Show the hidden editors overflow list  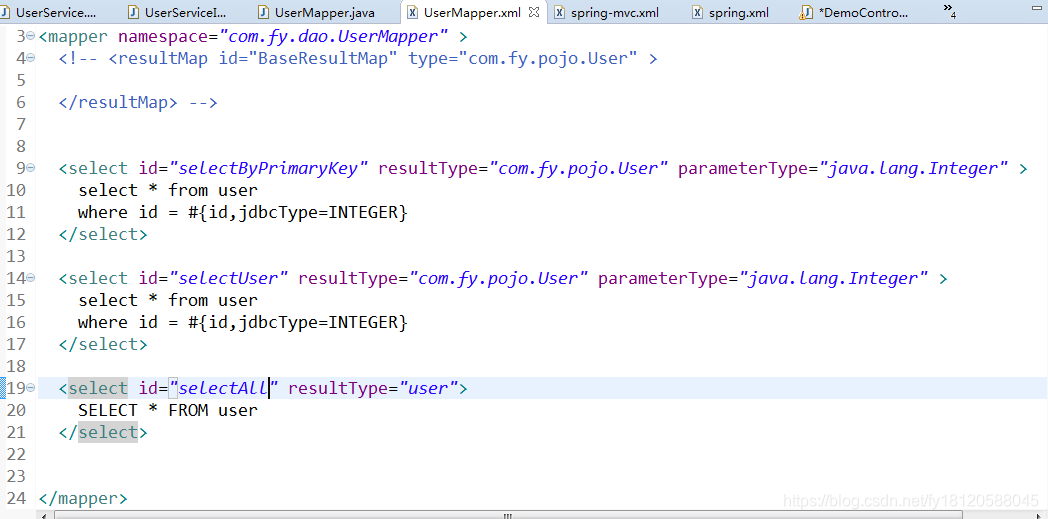(x=950, y=10)
